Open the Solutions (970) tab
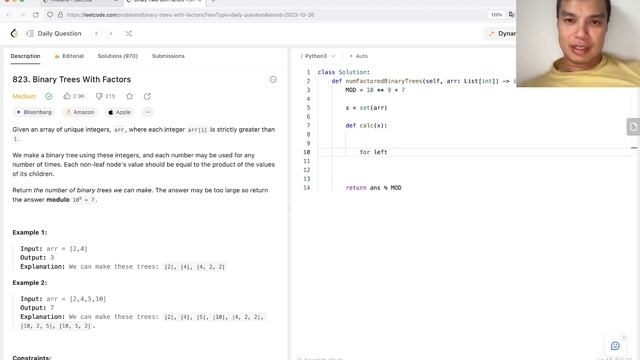The width and height of the screenshot is (640, 360). [118, 56]
